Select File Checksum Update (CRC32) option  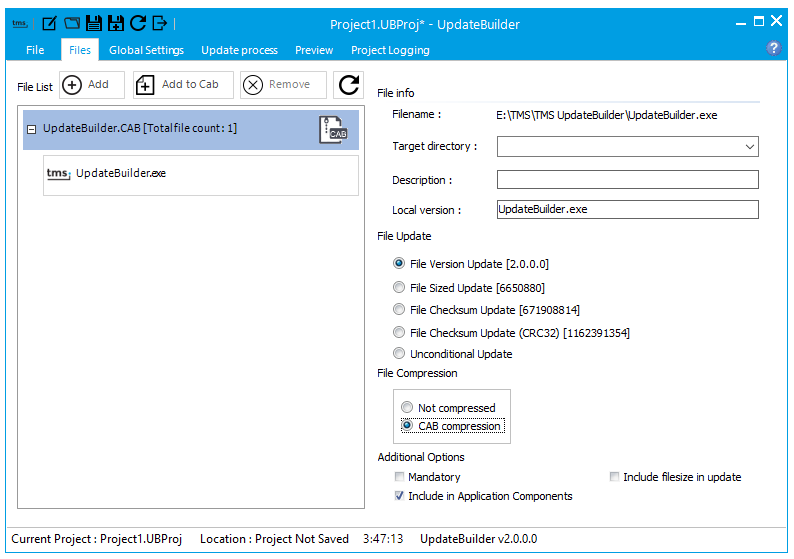511,333
